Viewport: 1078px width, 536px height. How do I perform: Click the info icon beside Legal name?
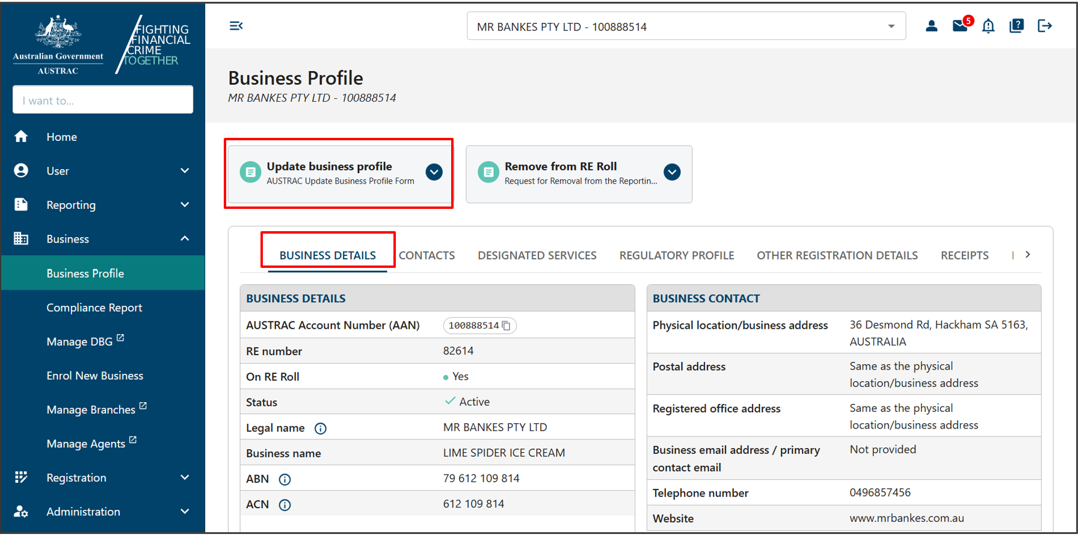[320, 428]
